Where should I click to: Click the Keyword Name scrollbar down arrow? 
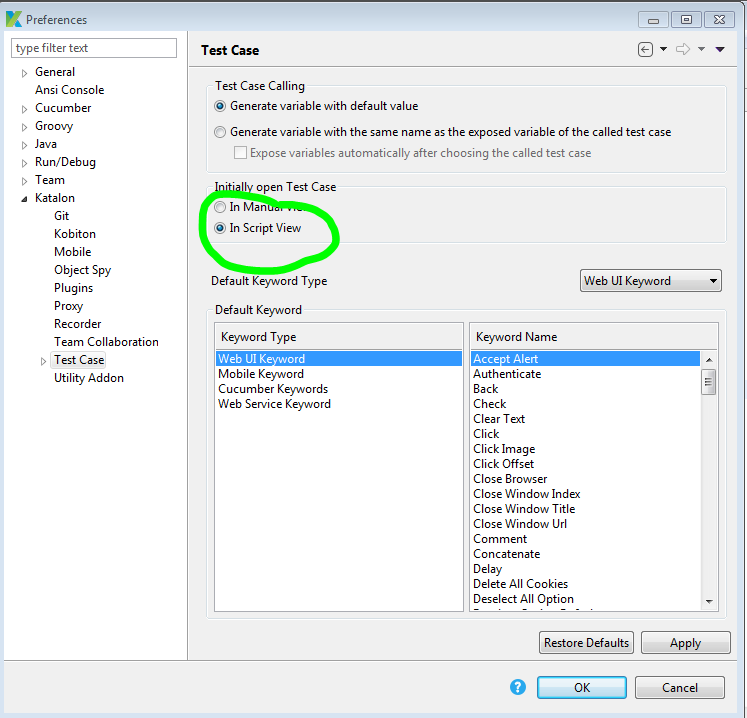[x=709, y=602]
